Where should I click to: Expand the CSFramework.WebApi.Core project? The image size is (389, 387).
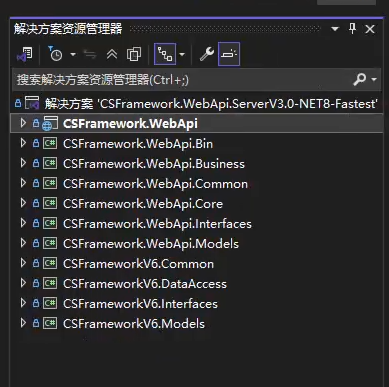(x=23, y=203)
